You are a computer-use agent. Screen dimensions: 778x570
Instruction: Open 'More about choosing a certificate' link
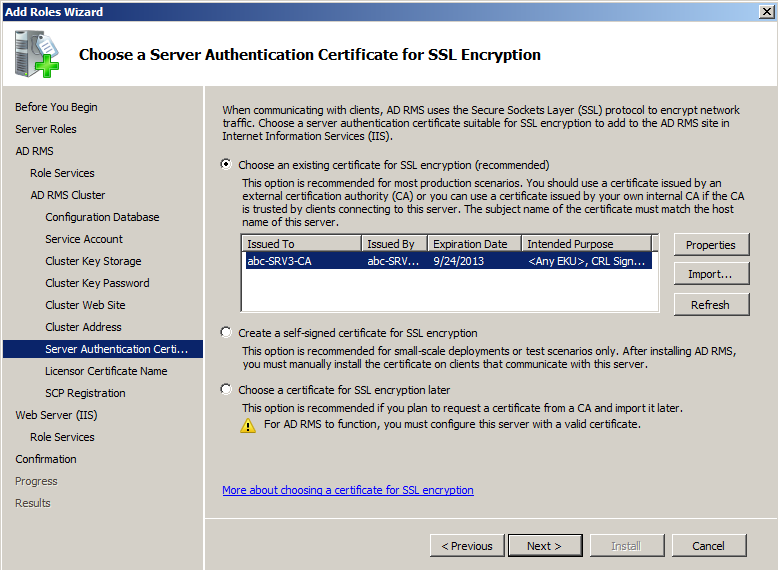coord(348,490)
